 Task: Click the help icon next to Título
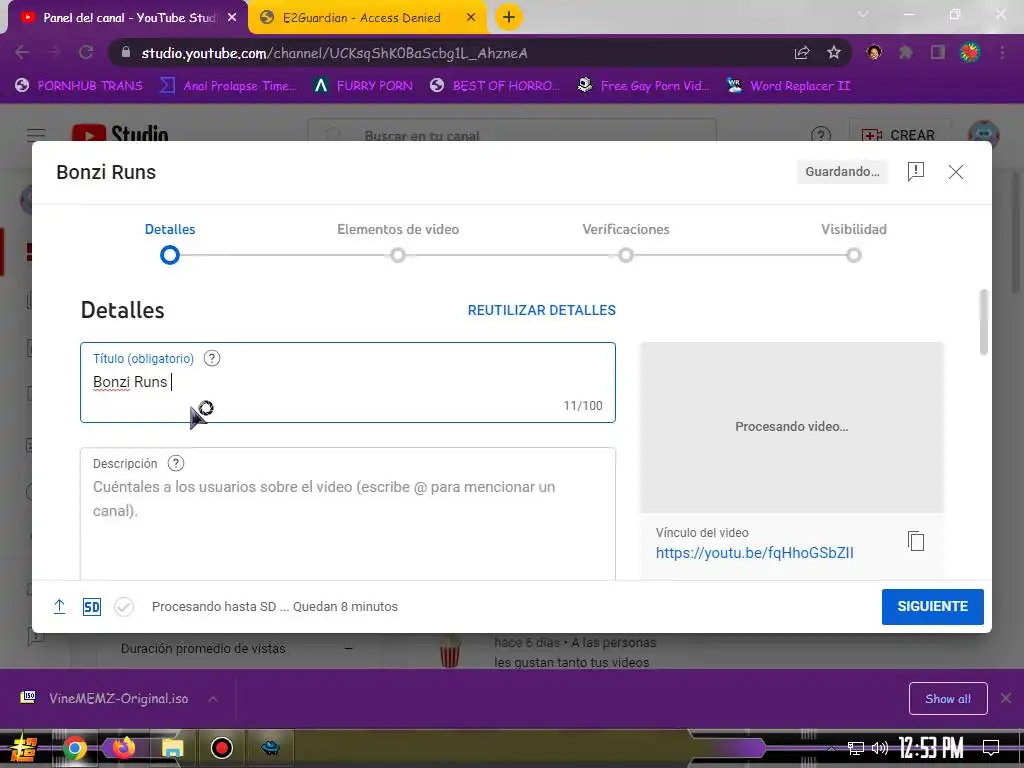(212, 359)
